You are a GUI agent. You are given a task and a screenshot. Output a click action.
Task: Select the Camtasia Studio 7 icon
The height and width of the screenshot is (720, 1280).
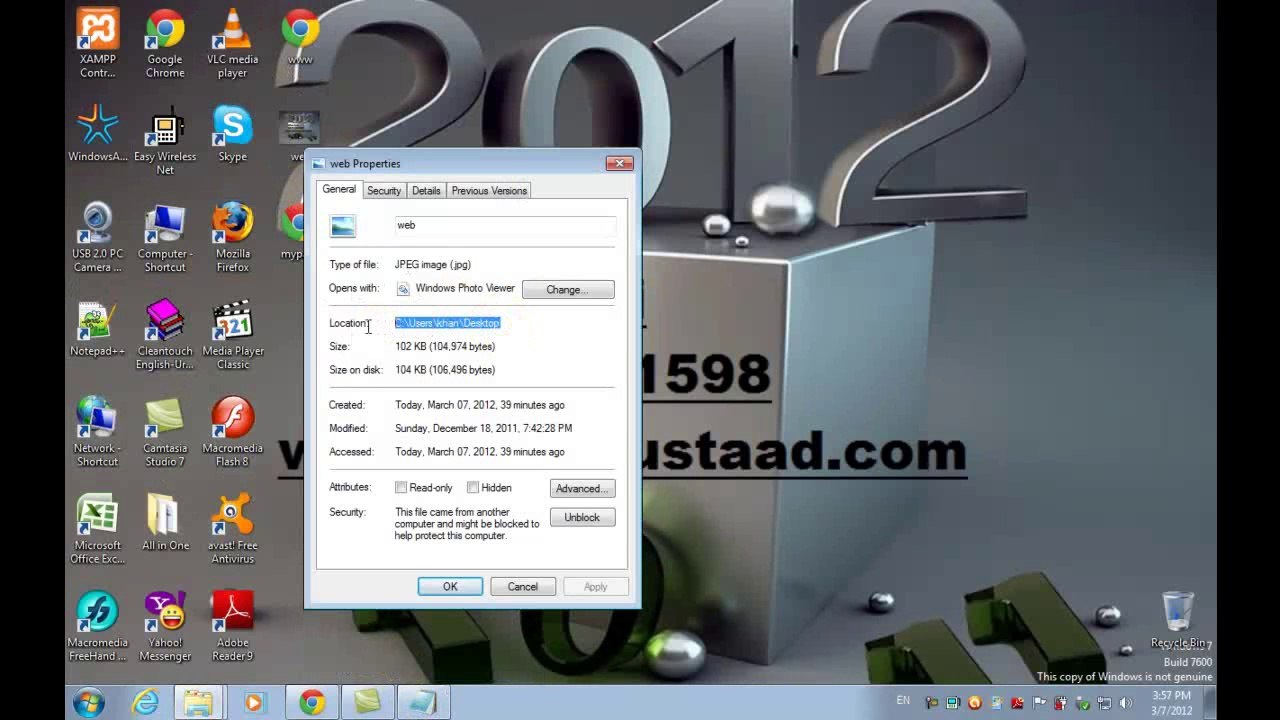pyautogui.click(x=165, y=432)
